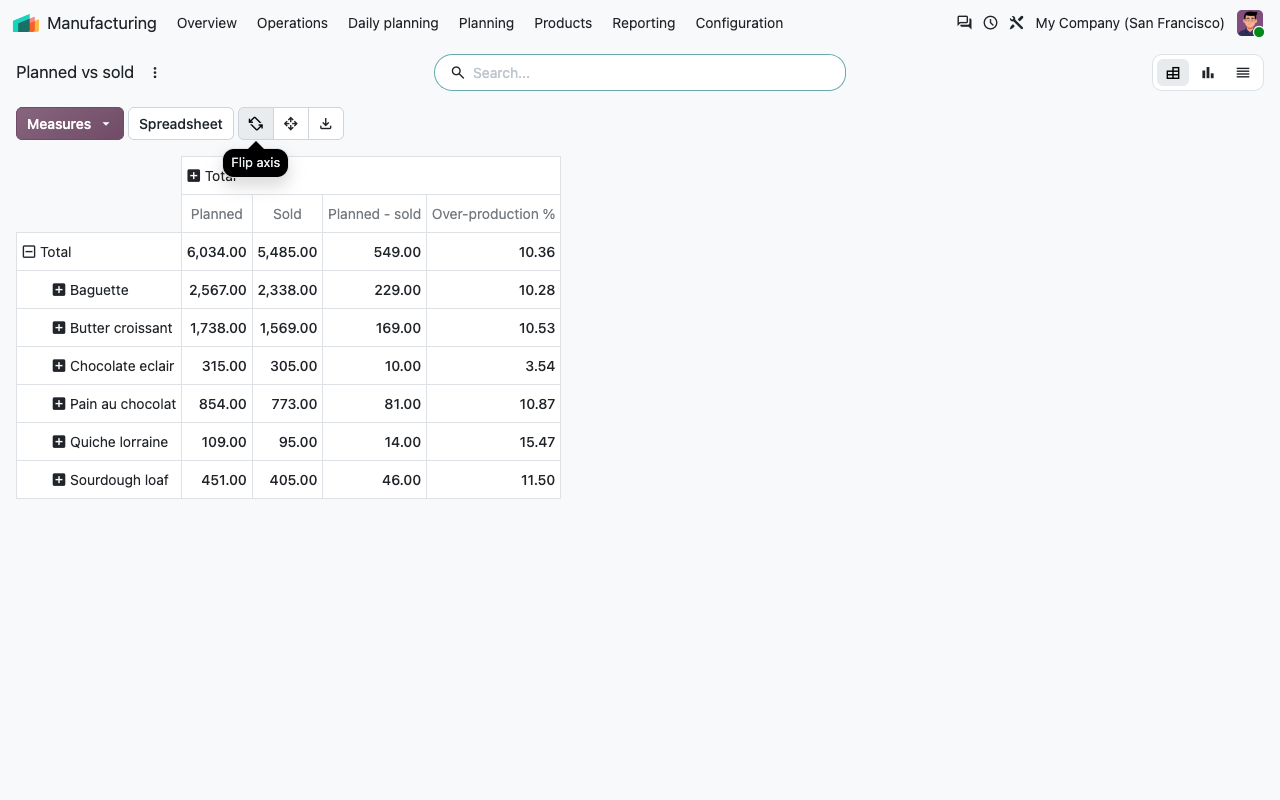Sort by the Sold column header
The height and width of the screenshot is (800, 1280).
[x=287, y=214]
